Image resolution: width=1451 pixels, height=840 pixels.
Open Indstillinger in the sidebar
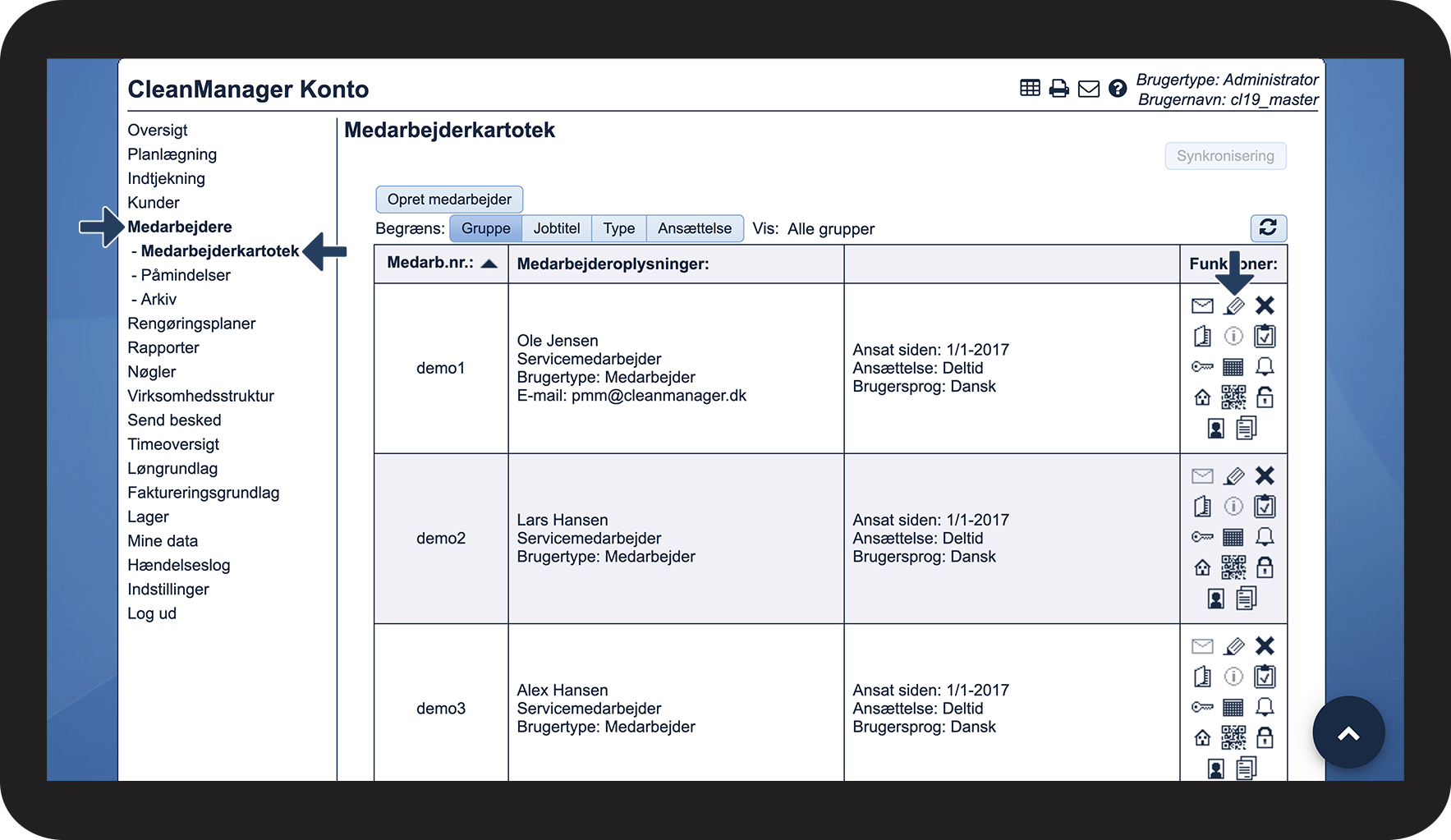[x=168, y=590]
